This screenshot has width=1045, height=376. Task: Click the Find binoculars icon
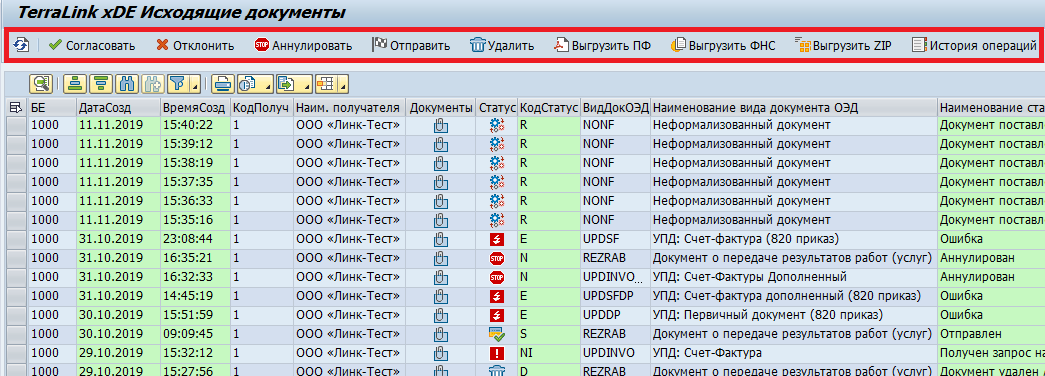127,84
